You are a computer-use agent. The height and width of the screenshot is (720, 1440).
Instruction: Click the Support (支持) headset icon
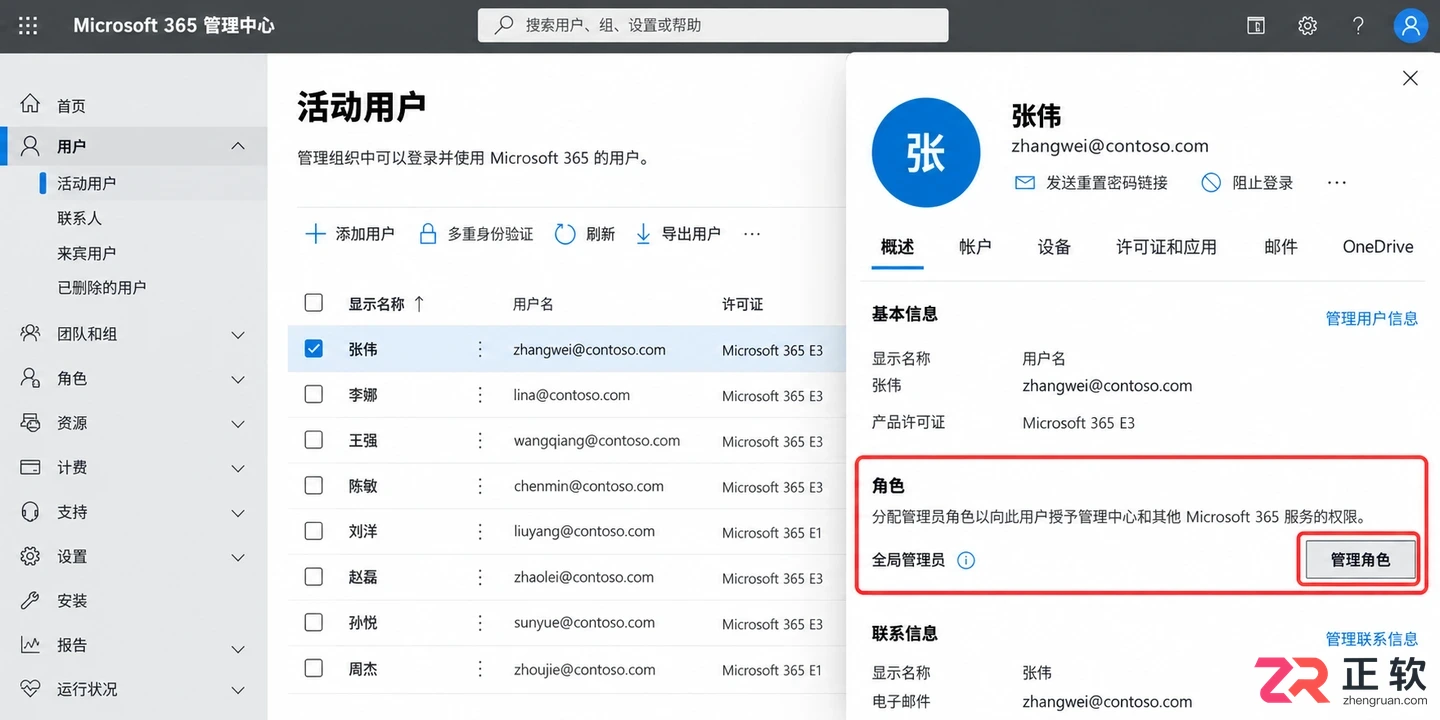(30, 511)
